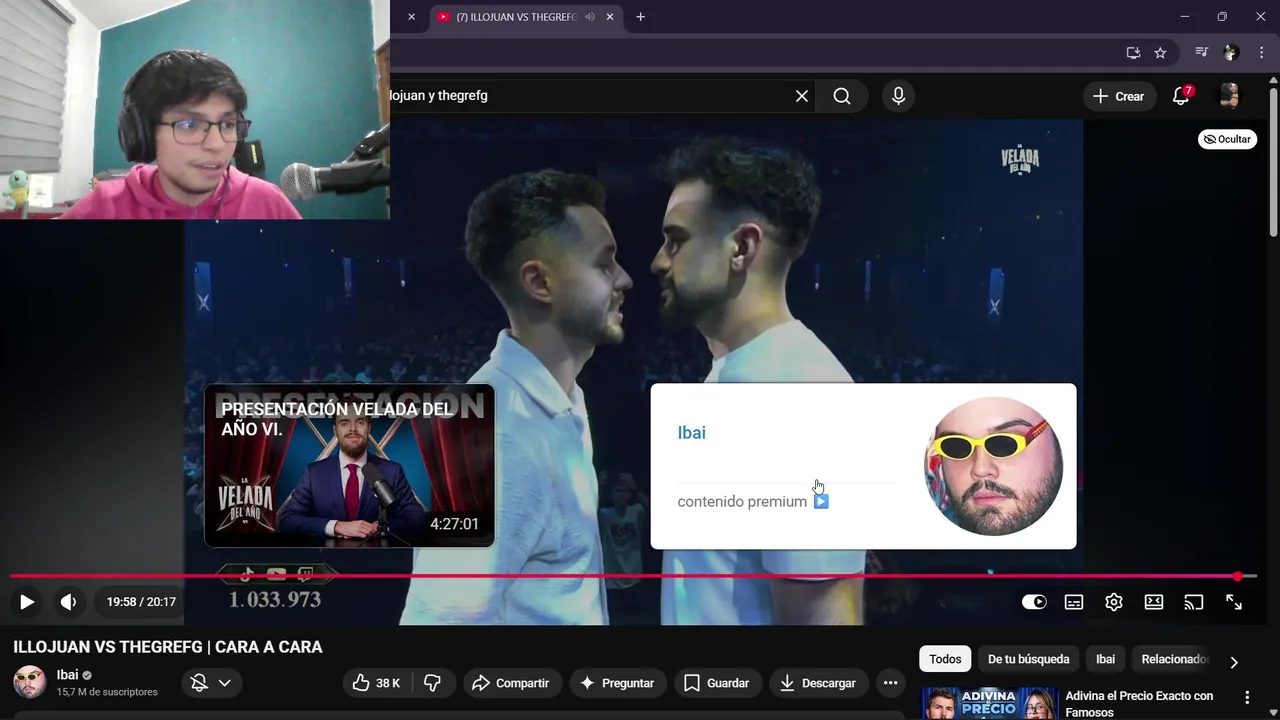Click Ibai round avatar in end card
The width and height of the screenshot is (1280, 720).
pos(993,466)
